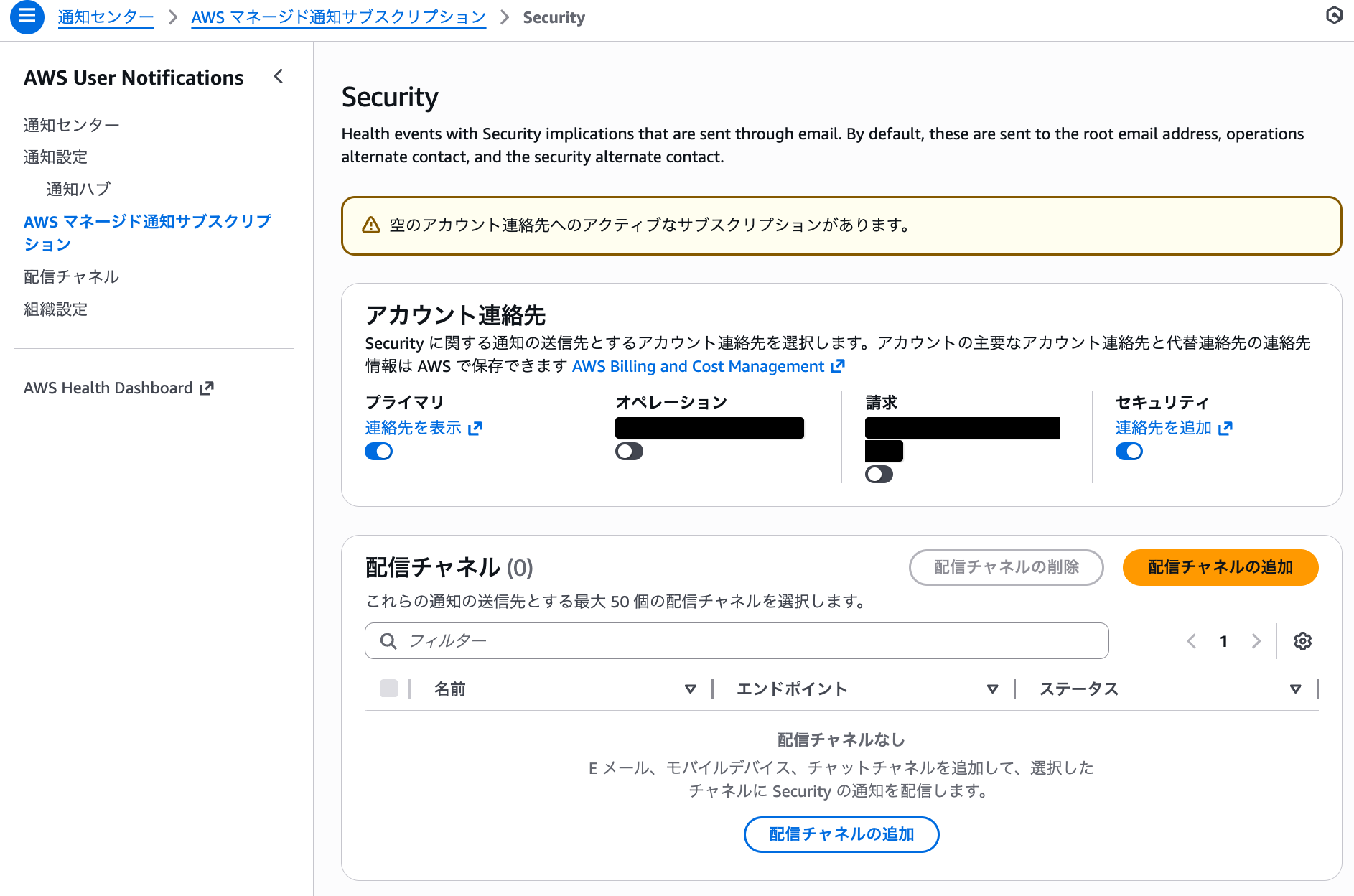Click the hexagon icon at top right
Screen dimensions: 1354x896
1334,15
